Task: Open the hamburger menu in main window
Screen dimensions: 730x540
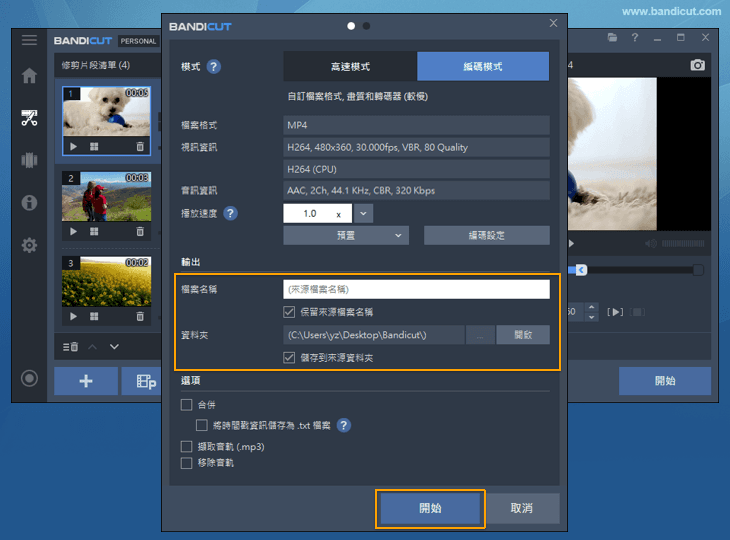Action: pos(29,40)
